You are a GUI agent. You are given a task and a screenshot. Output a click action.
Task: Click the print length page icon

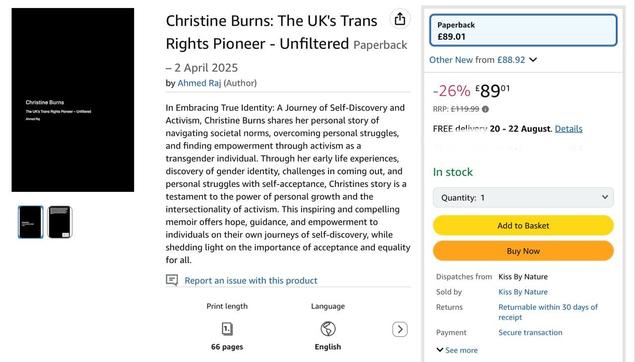[x=227, y=329]
